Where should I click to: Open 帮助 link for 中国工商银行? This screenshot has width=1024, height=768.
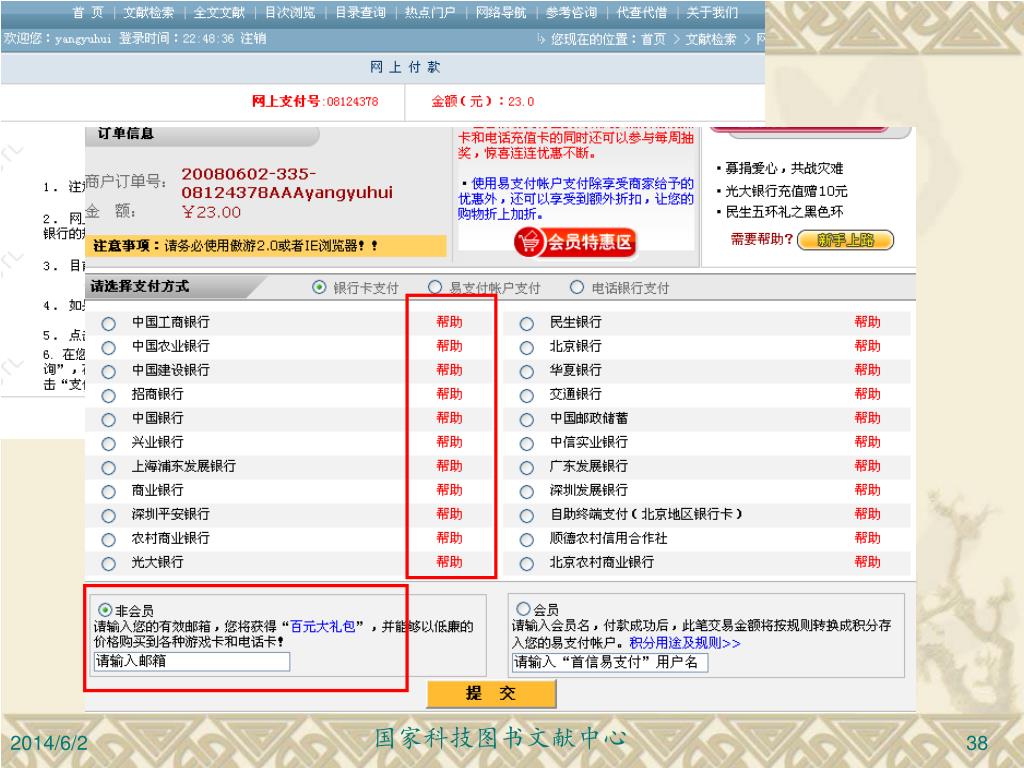tap(449, 322)
